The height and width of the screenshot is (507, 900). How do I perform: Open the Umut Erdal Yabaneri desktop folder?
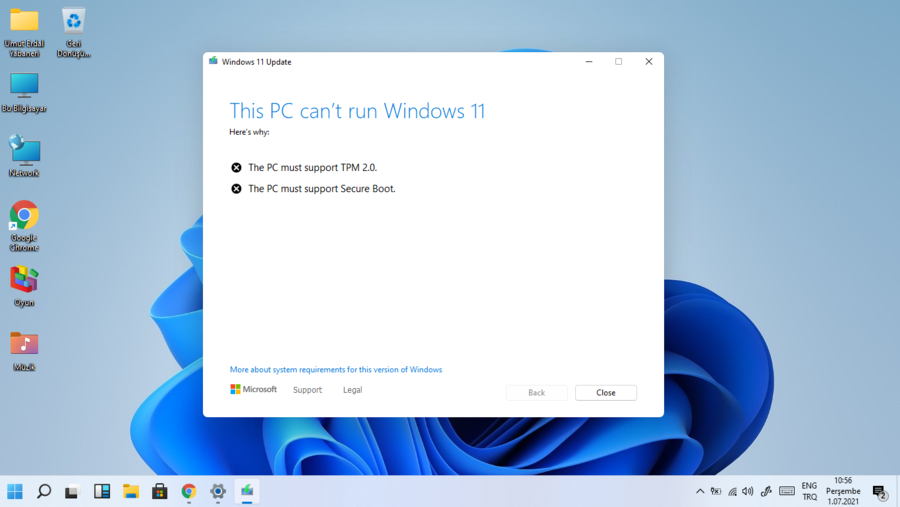pos(24,32)
